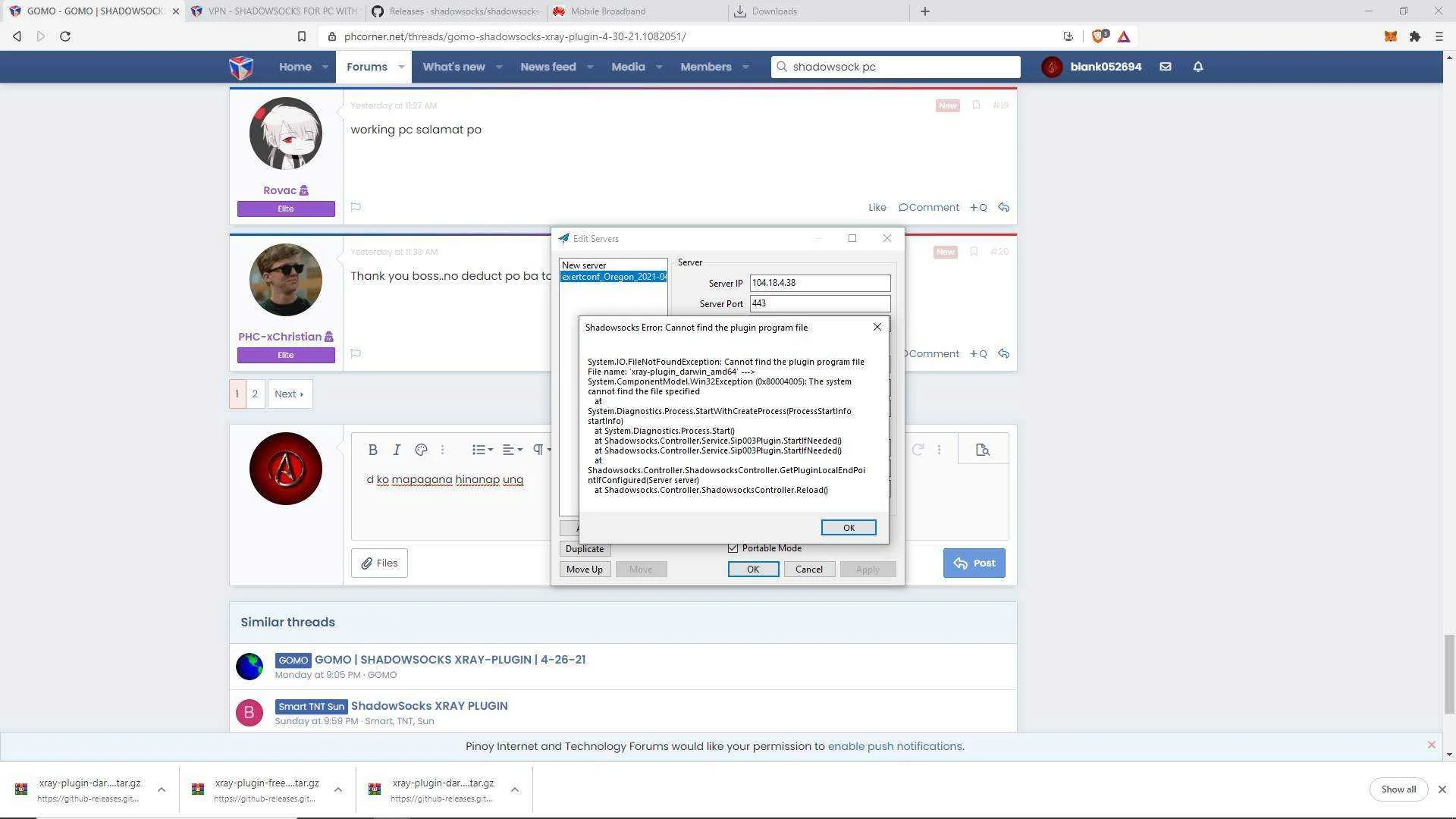Toggle the Portable Mode checkbox

tap(733, 548)
